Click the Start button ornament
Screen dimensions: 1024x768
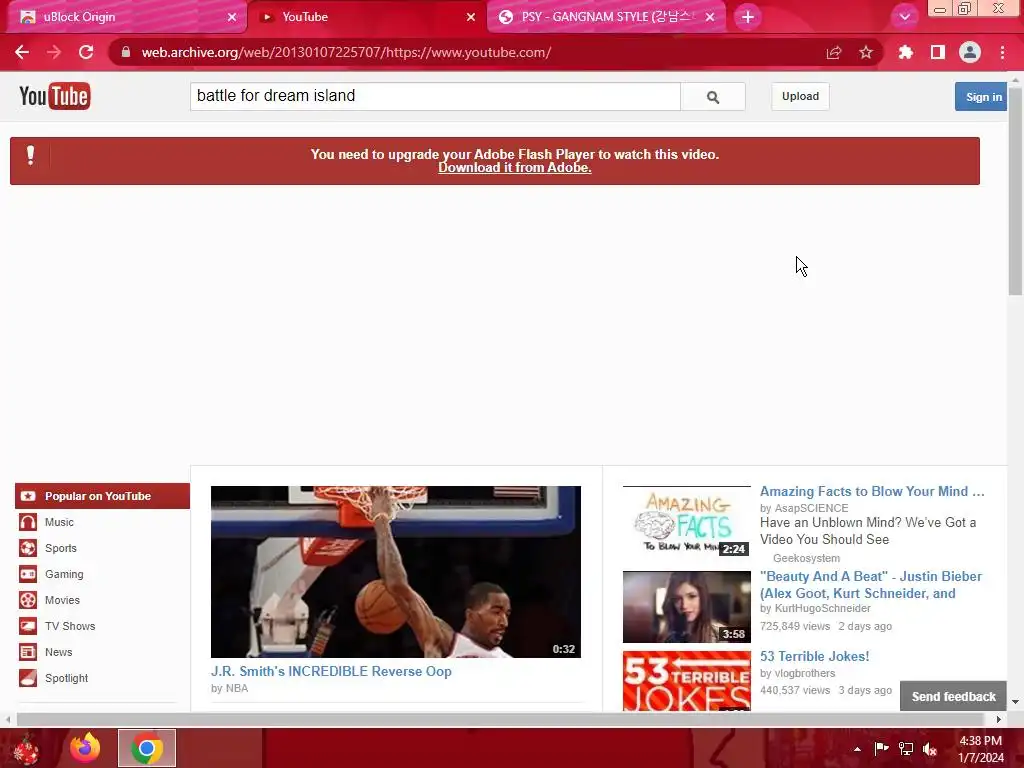pyautogui.click(x=26, y=748)
